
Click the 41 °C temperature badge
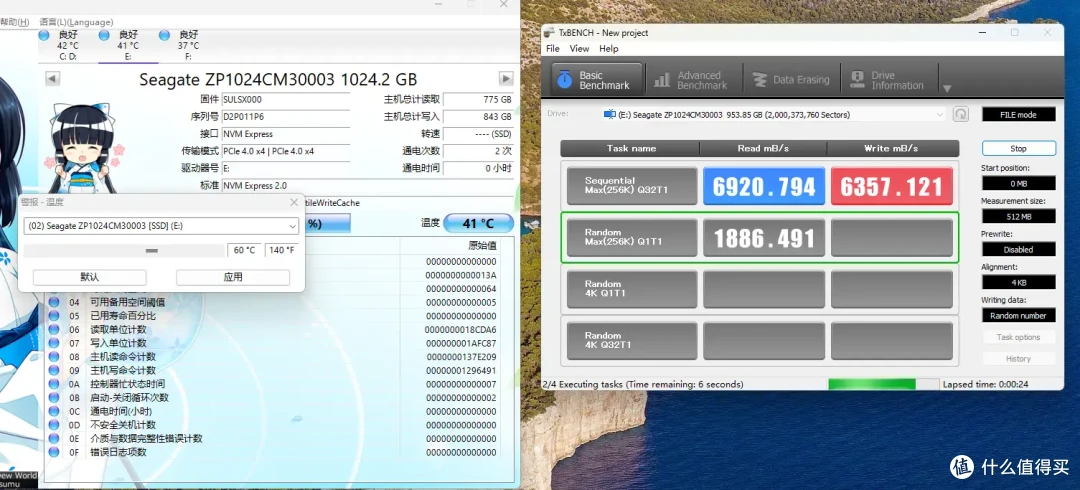point(479,223)
